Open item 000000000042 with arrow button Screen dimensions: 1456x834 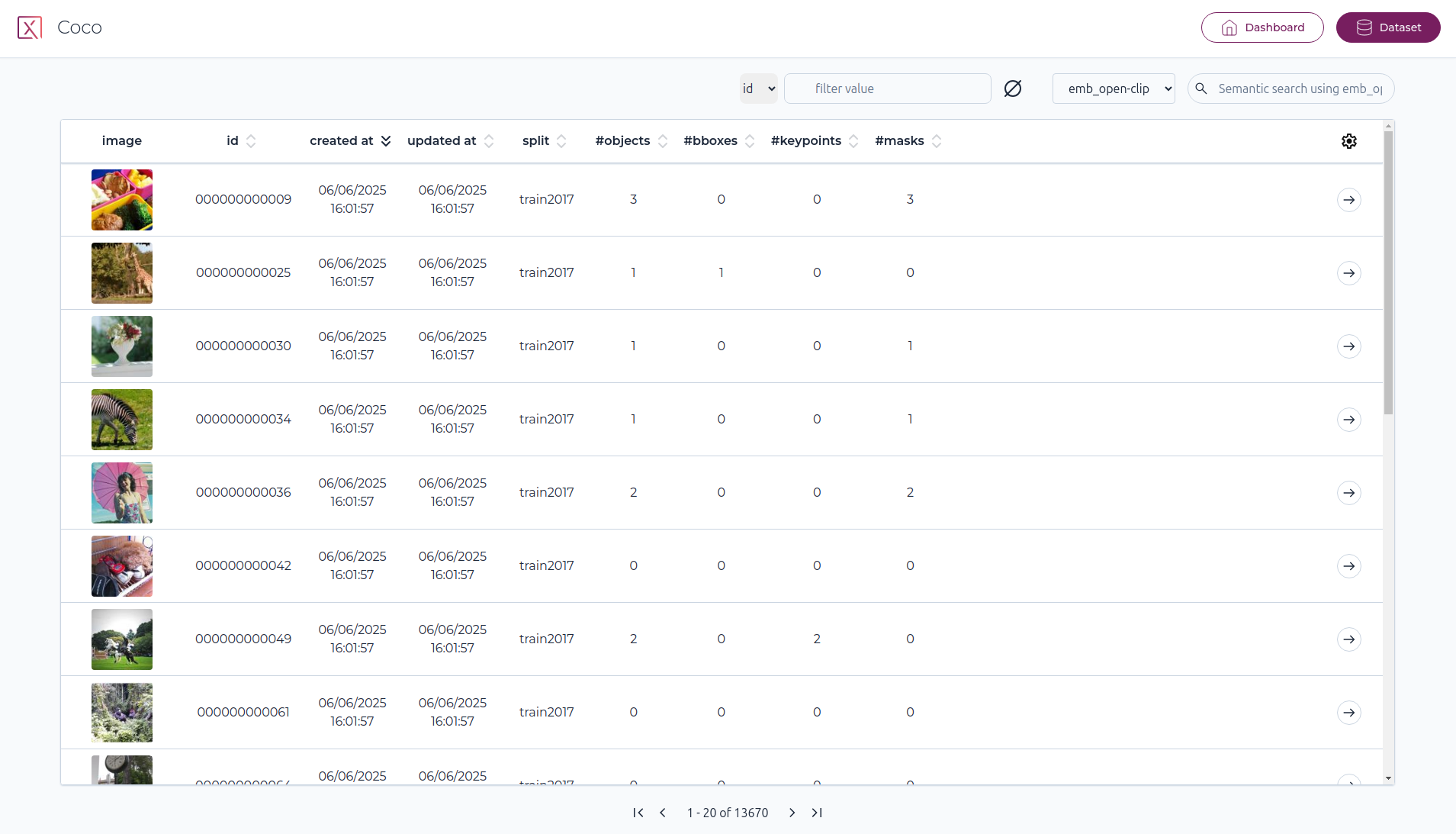coord(1349,566)
